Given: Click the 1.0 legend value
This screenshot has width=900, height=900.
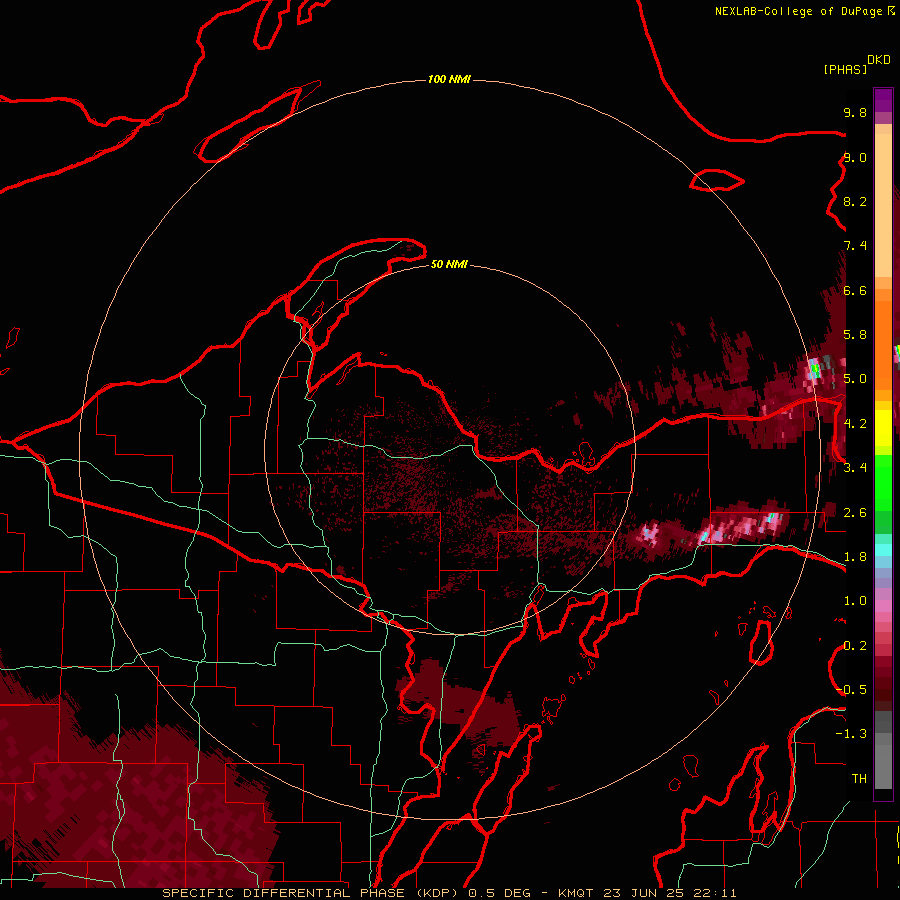Looking at the screenshot, I should (x=855, y=601).
